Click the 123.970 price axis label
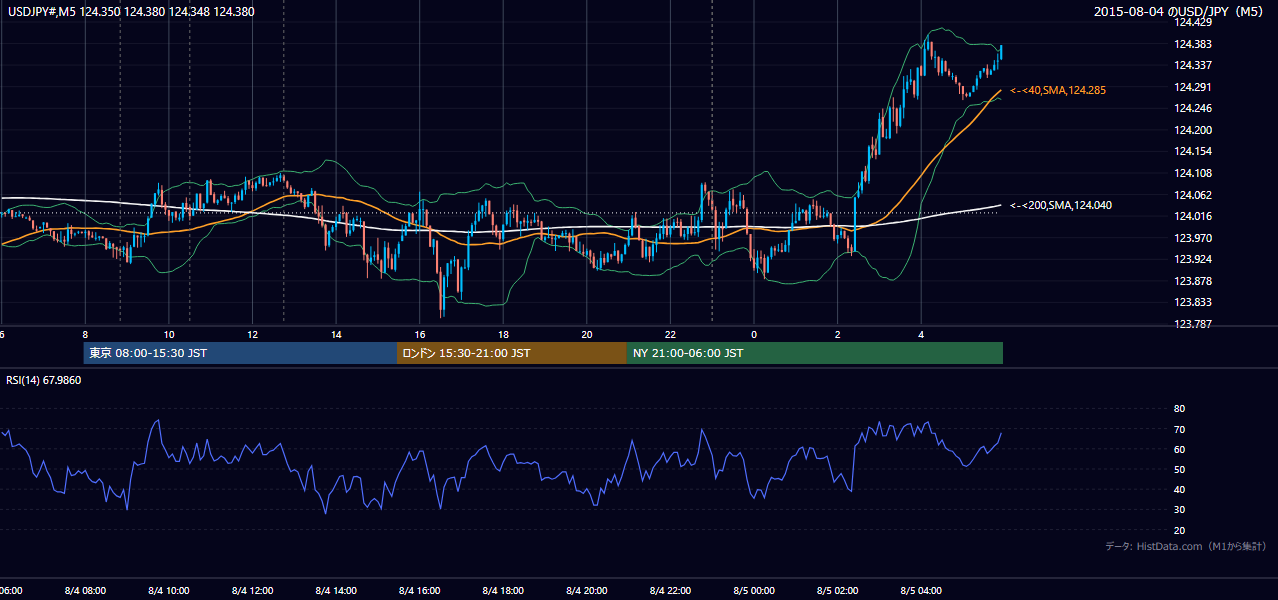Viewport: 1278px width, 600px height. coord(1192,238)
